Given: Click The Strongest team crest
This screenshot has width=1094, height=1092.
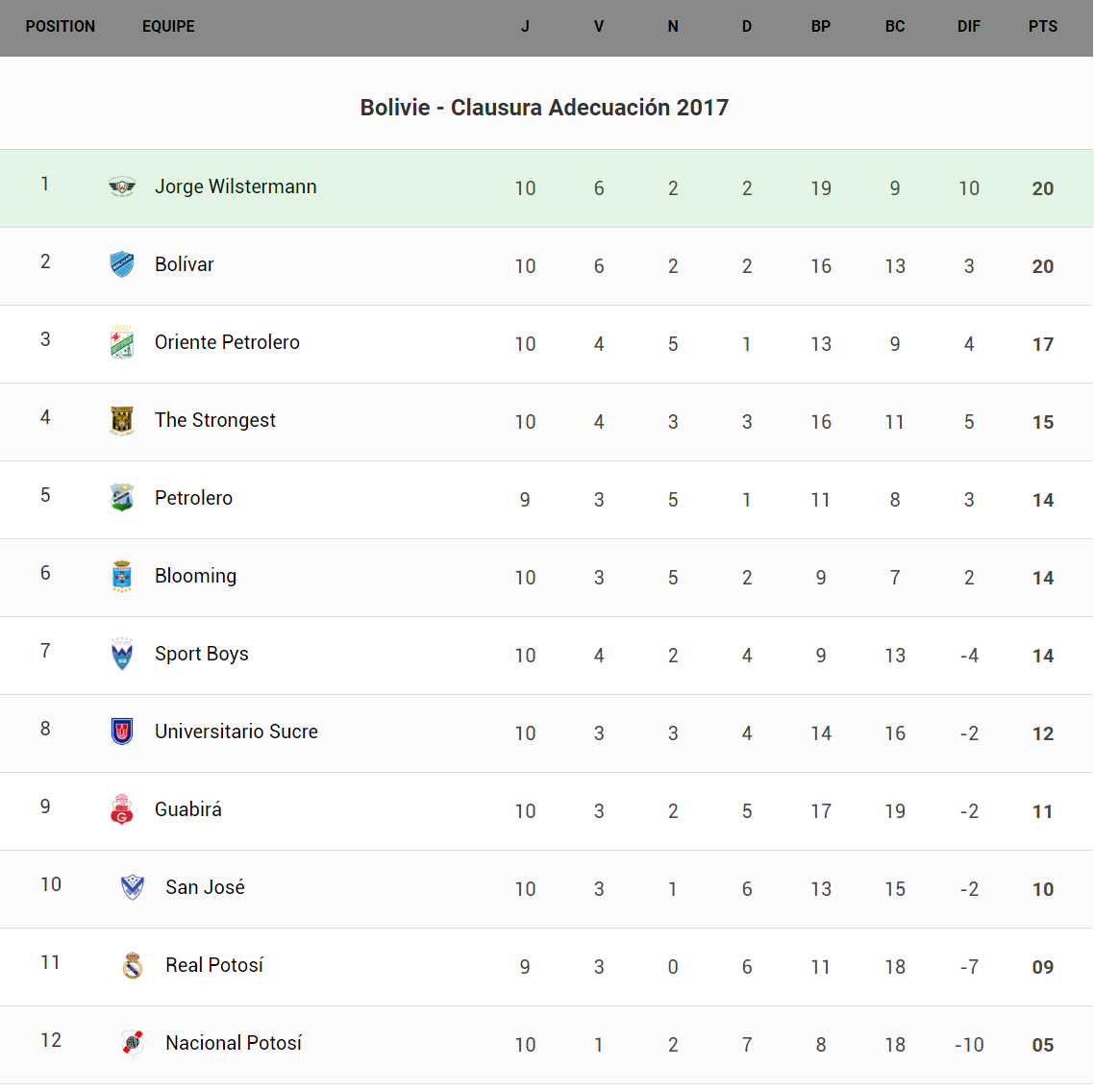Looking at the screenshot, I should 122,420.
